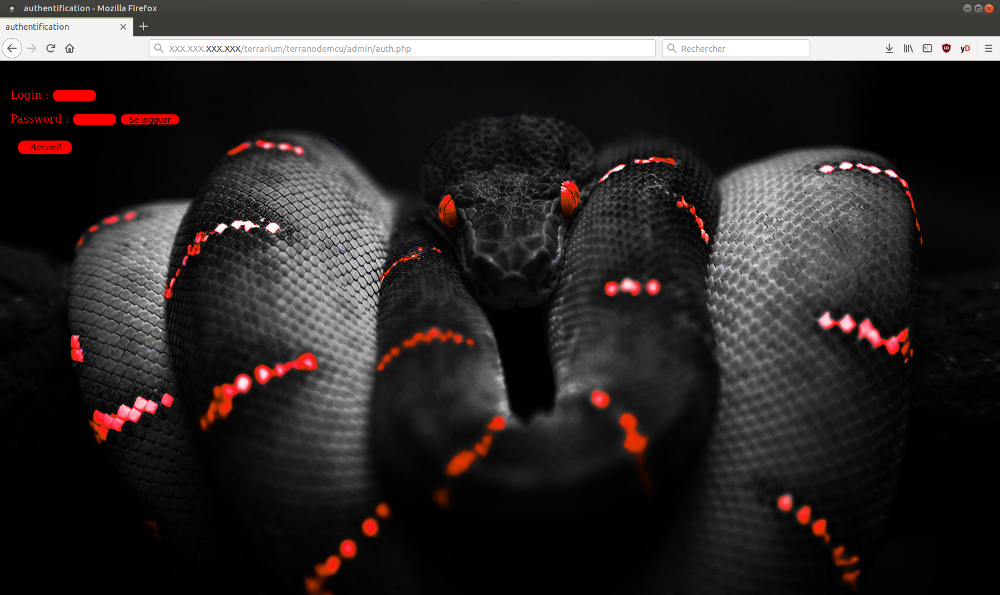
Task: Click the yD extension icon
Action: [x=965, y=48]
